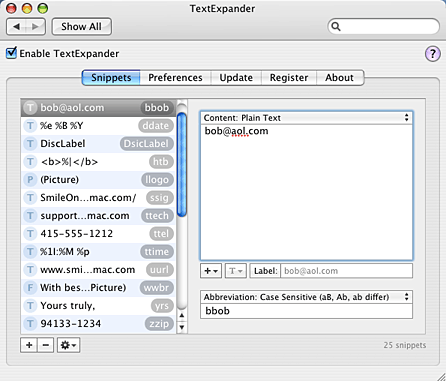Screen dimensions: 446x381
Task: Click in the content text area
Action: point(306,192)
